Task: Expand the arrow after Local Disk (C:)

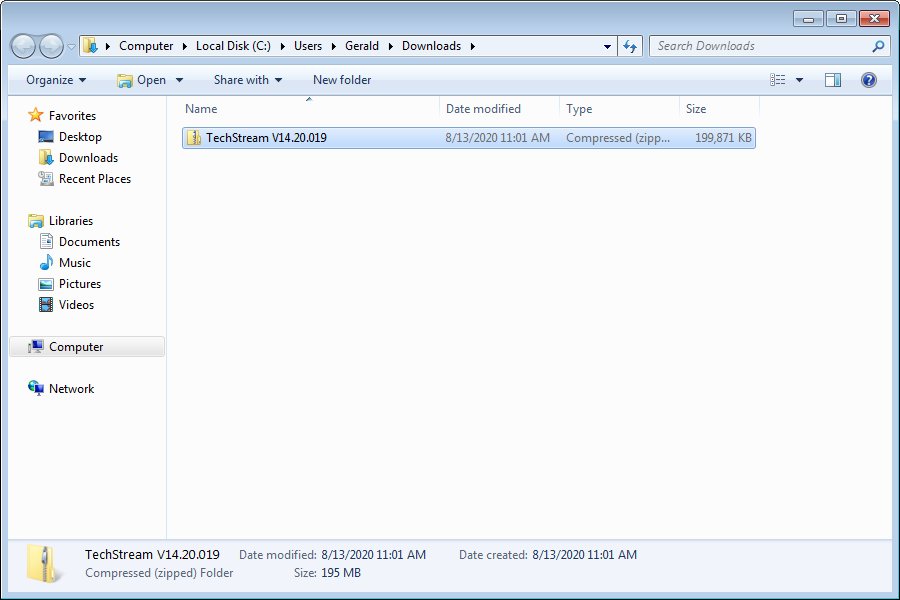Action: pos(282,46)
